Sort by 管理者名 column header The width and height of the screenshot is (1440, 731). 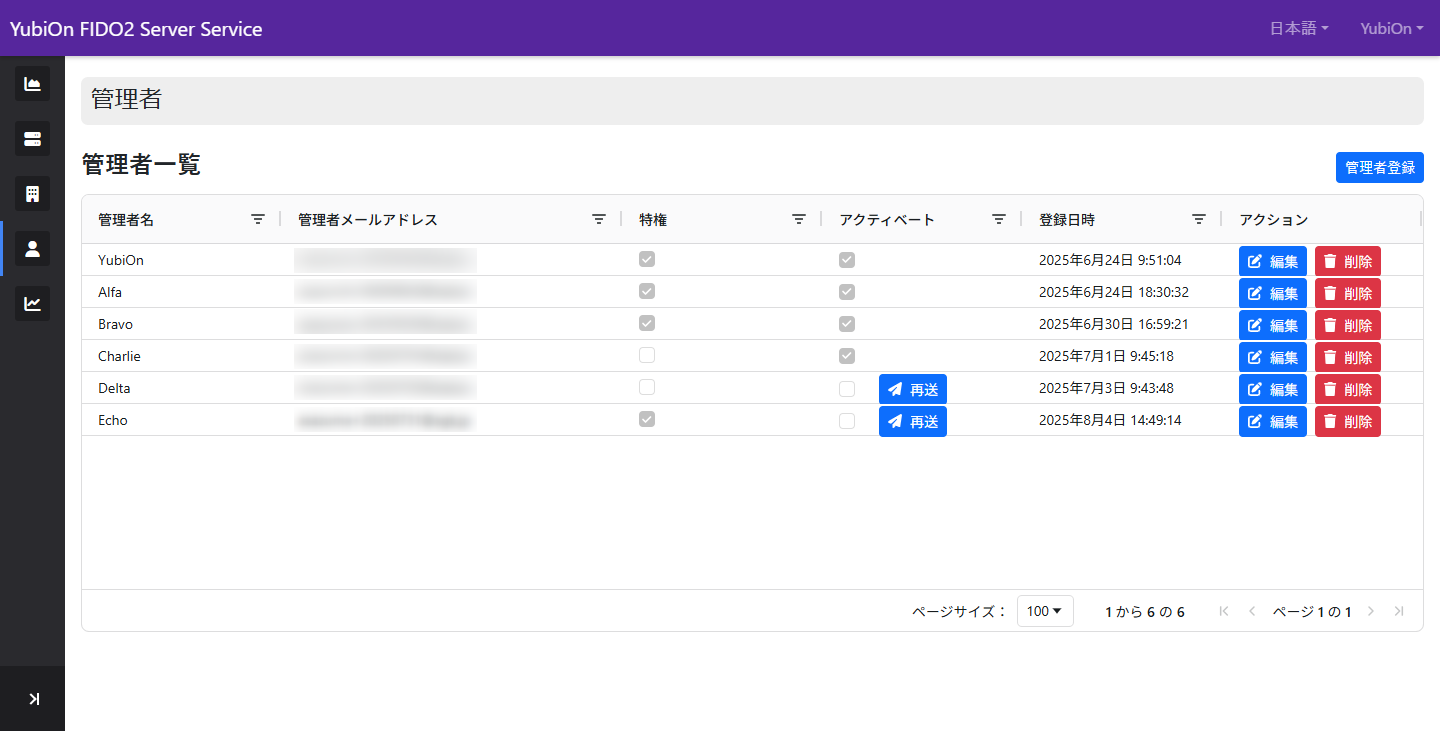click(126, 220)
